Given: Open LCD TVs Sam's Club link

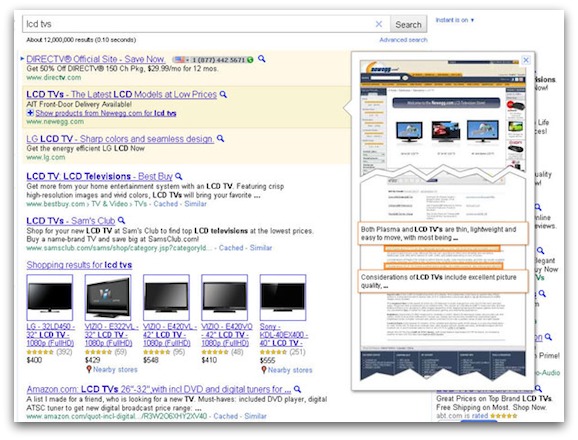Looking at the screenshot, I should pos(70,221).
